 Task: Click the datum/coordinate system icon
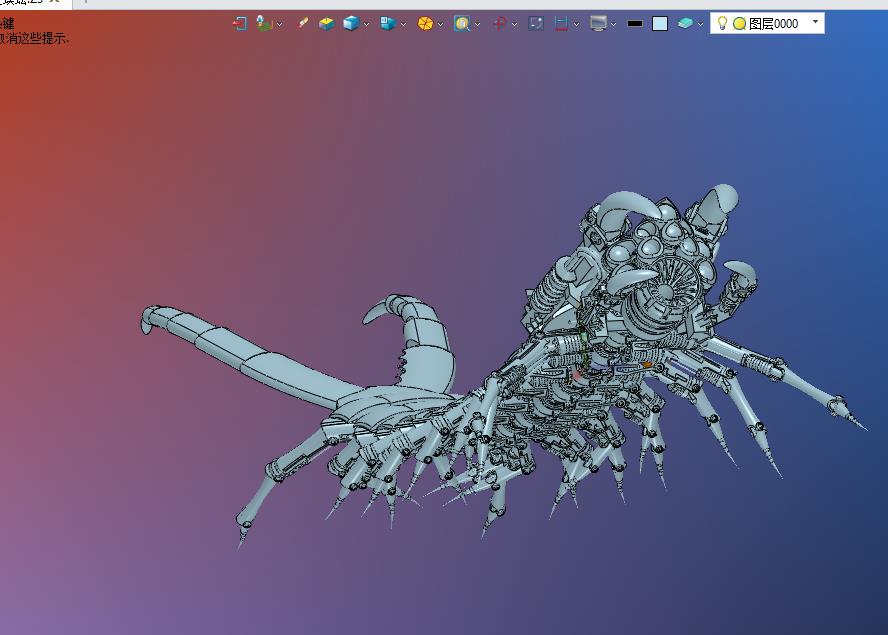(263, 23)
